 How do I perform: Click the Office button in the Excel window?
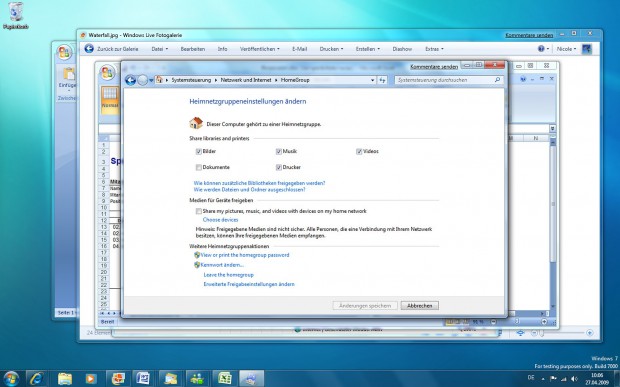[x=107, y=72]
